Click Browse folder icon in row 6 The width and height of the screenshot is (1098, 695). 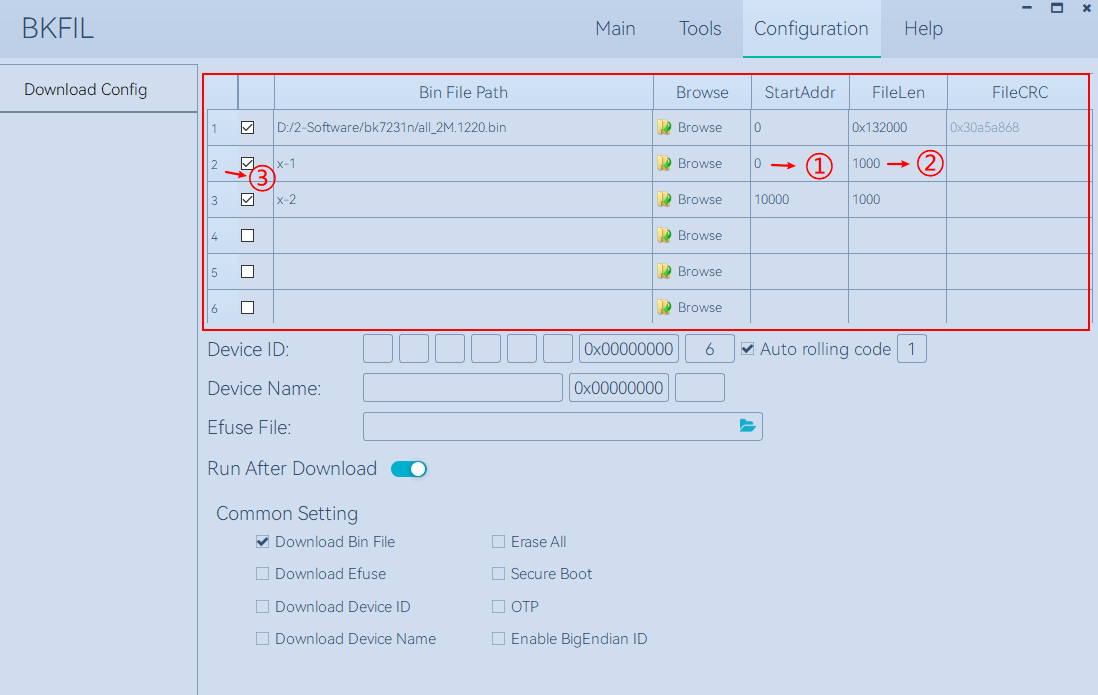coord(664,308)
